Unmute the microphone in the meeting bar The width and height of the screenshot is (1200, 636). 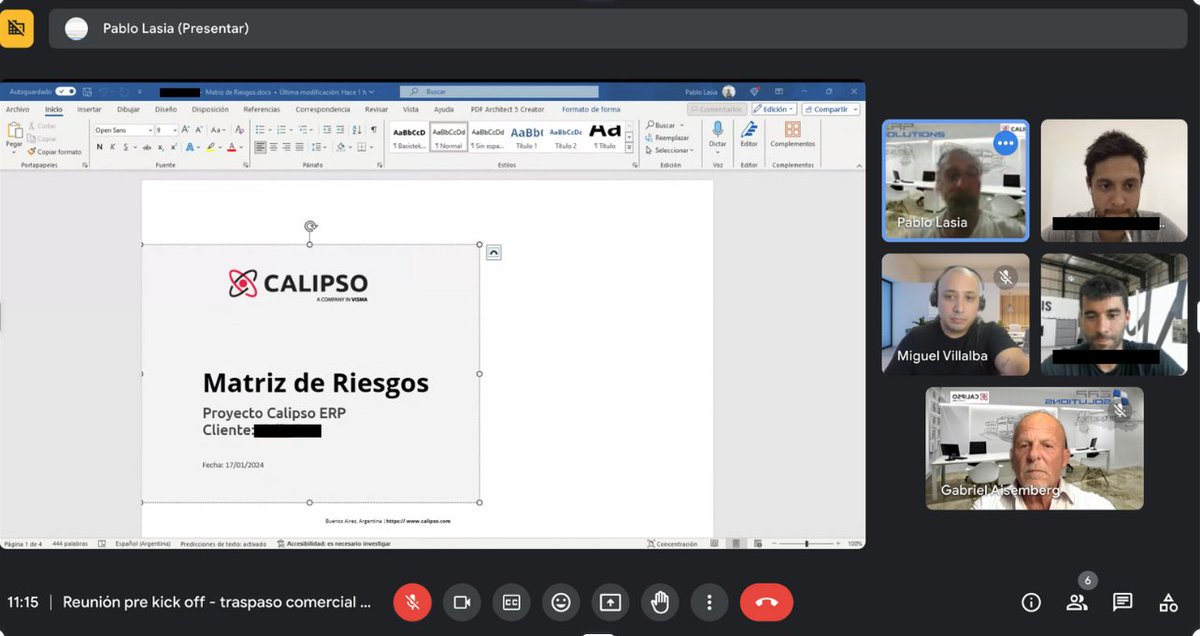coord(411,602)
